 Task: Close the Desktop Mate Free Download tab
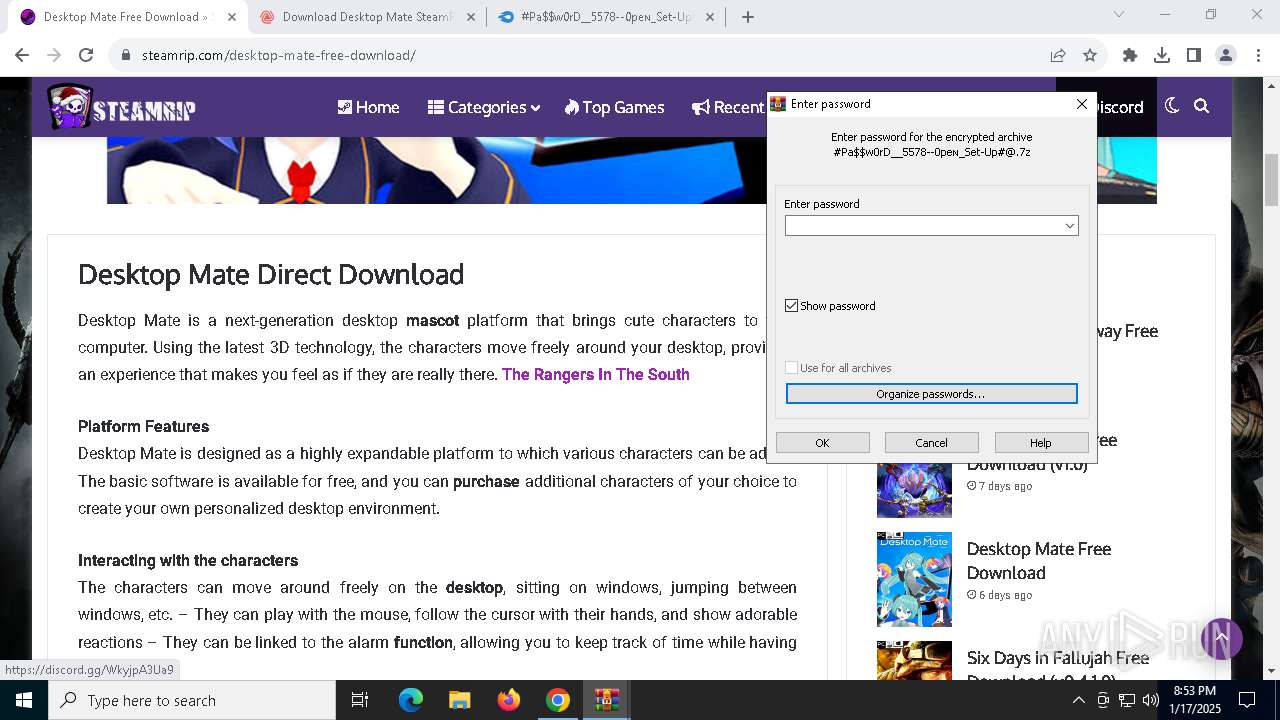click(x=232, y=17)
